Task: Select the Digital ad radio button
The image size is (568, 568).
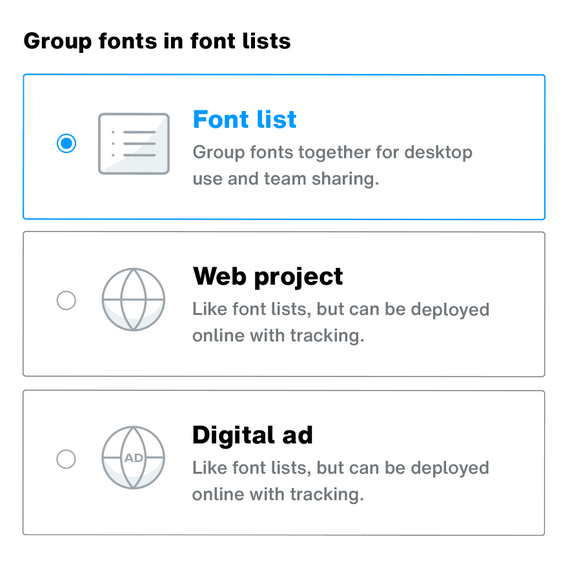Action: [x=66, y=459]
